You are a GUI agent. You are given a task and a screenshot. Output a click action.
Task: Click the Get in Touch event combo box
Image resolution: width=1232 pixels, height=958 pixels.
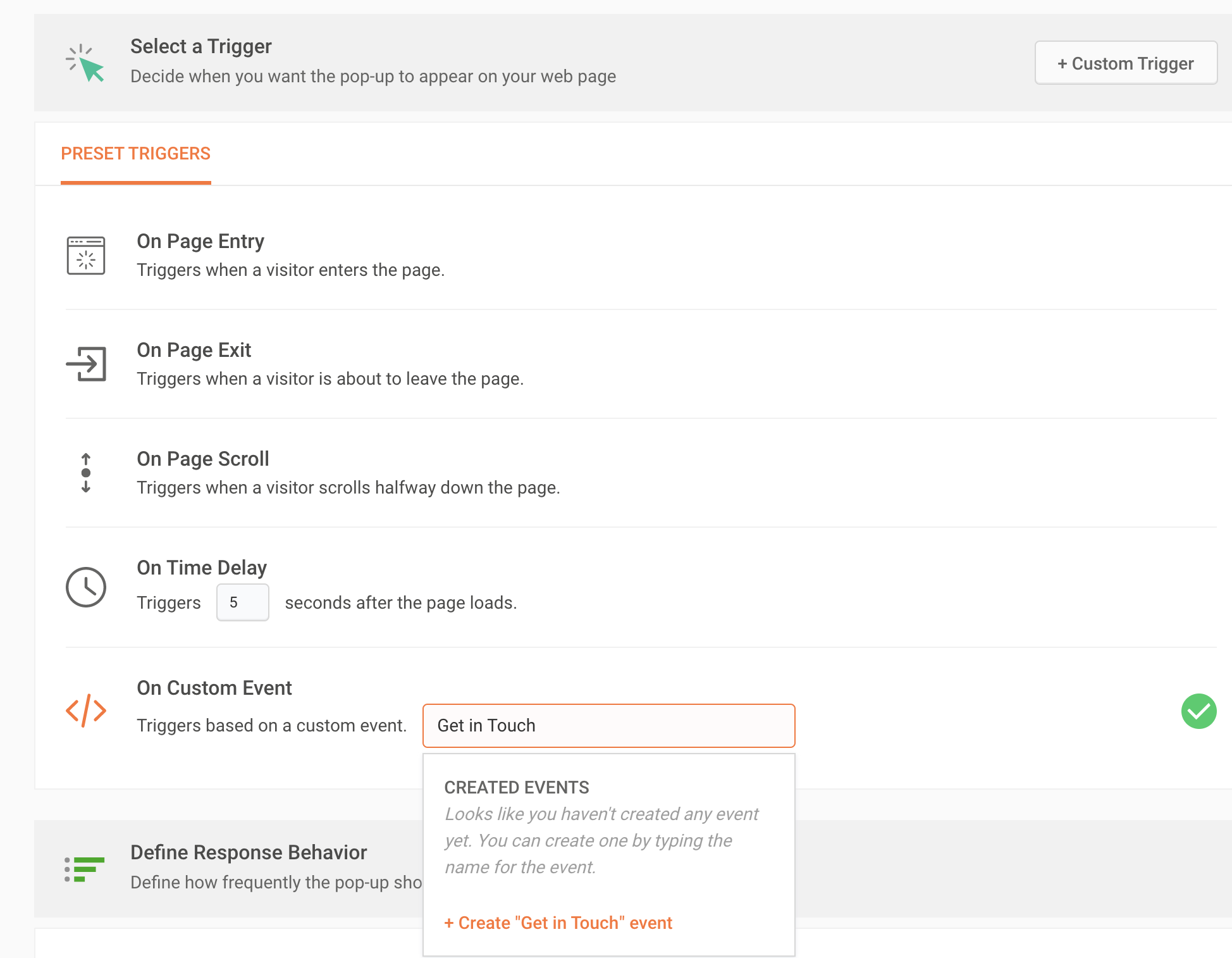[x=608, y=726]
